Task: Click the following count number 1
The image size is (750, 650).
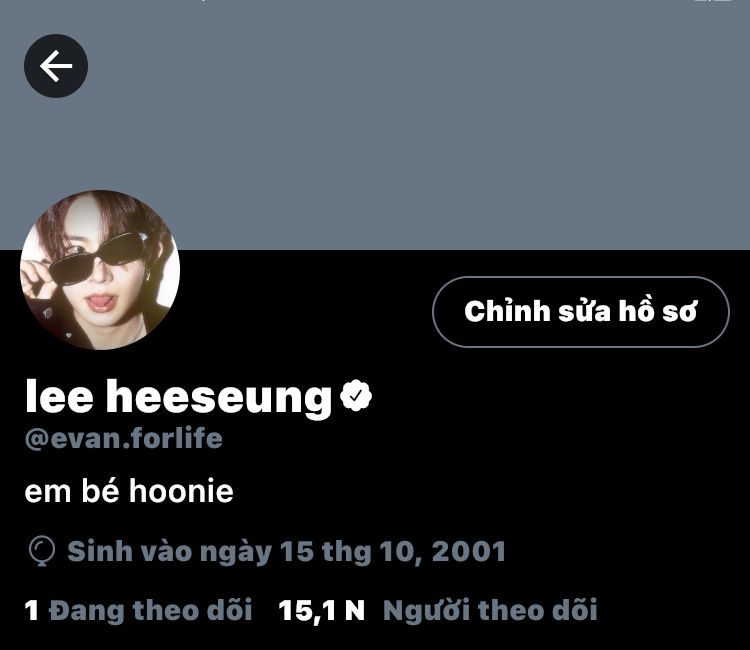Action: (x=32, y=611)
